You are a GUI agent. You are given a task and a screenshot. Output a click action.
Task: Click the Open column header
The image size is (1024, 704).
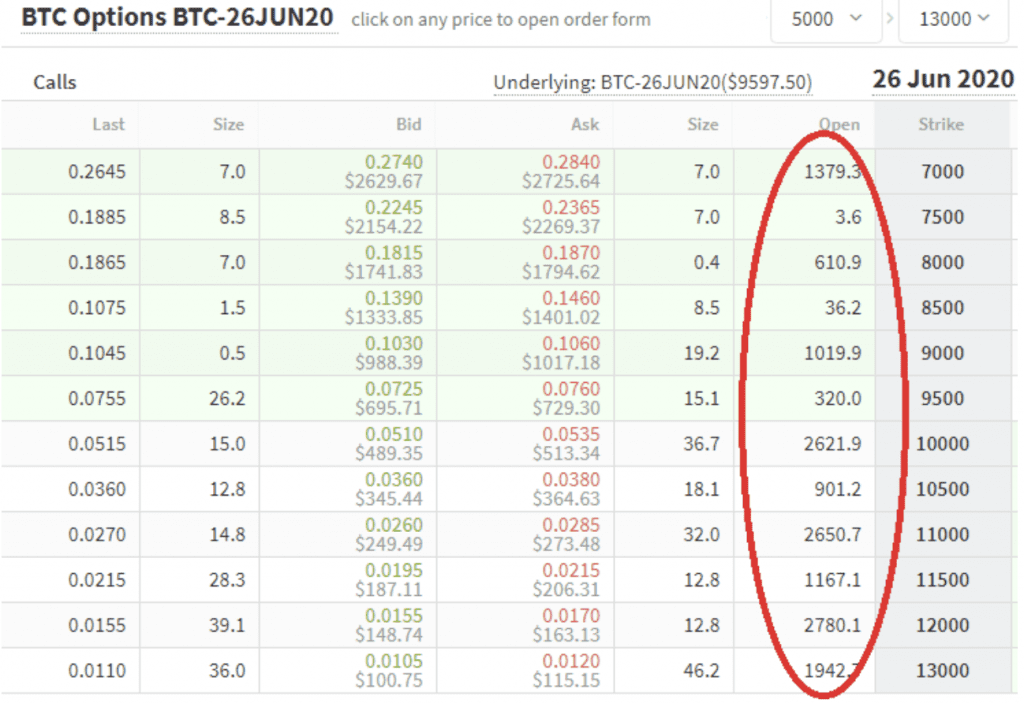pyautogui.click(x=839, y=125)
